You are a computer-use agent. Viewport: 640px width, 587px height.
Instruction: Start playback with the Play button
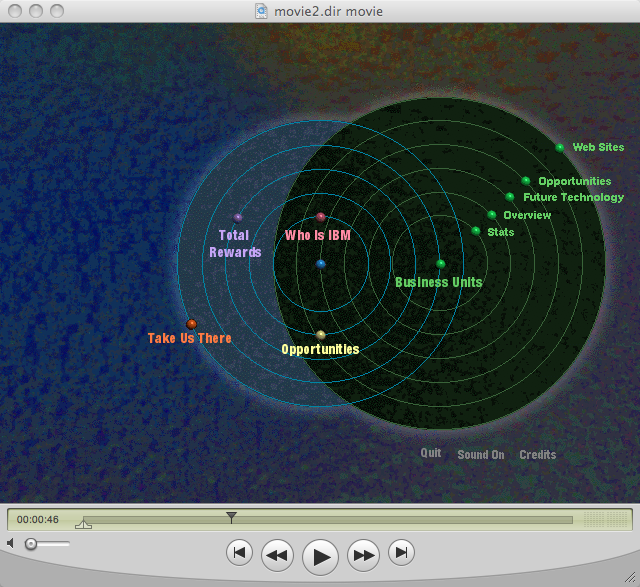(x=320, y=557)
